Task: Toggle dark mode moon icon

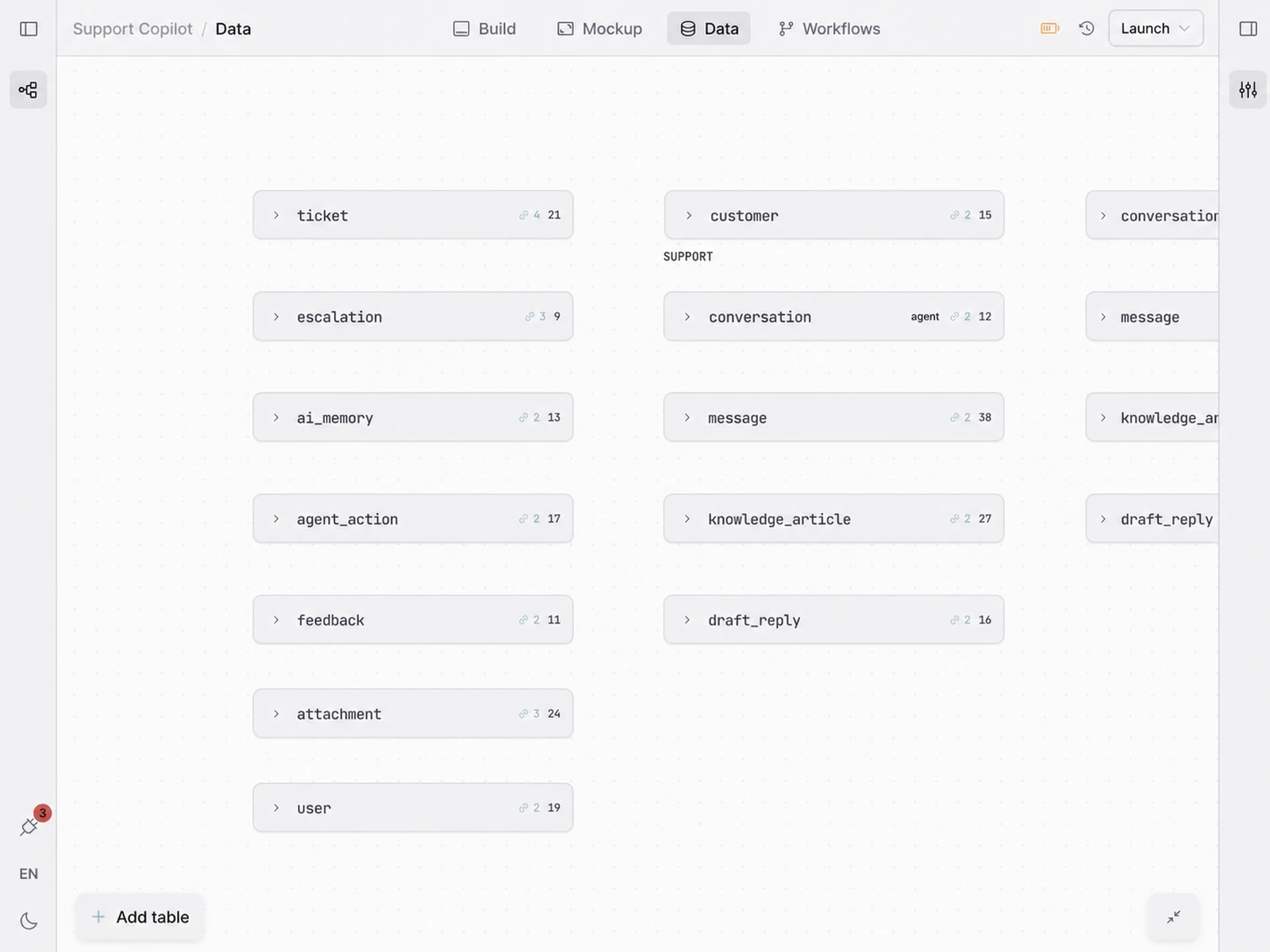Action: click(x=29, y=921)
